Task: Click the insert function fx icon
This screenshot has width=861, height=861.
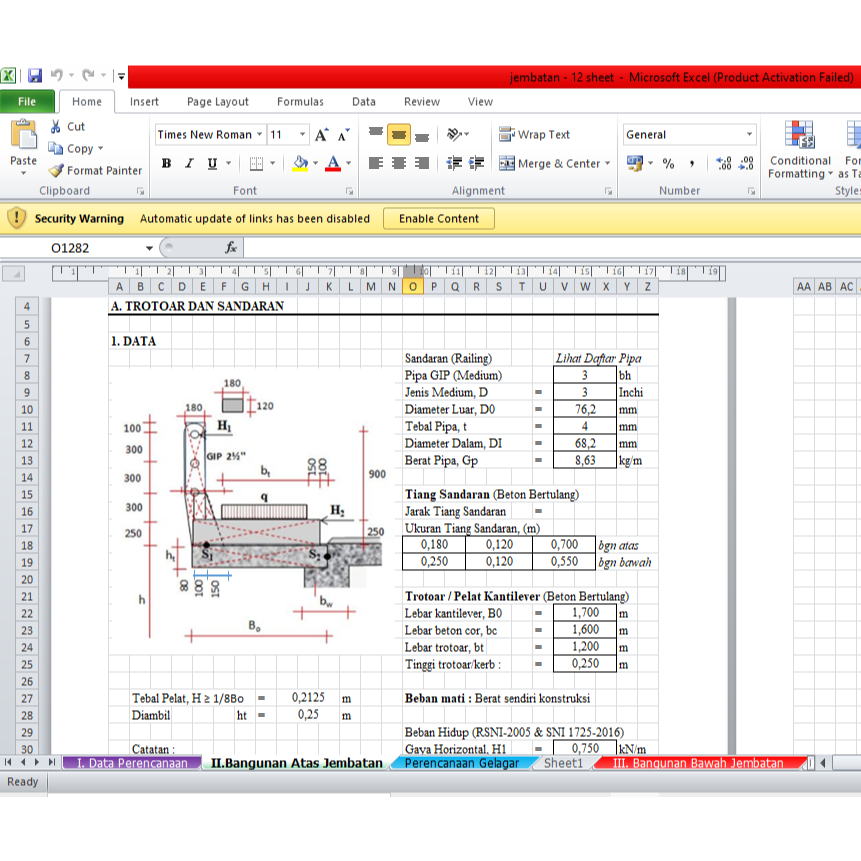Action: point(230,248)
